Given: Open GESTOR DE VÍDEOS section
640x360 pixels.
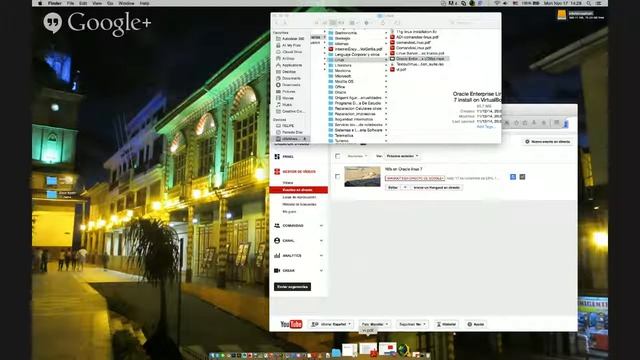Looking at the screenshot, I should [299, 172].
